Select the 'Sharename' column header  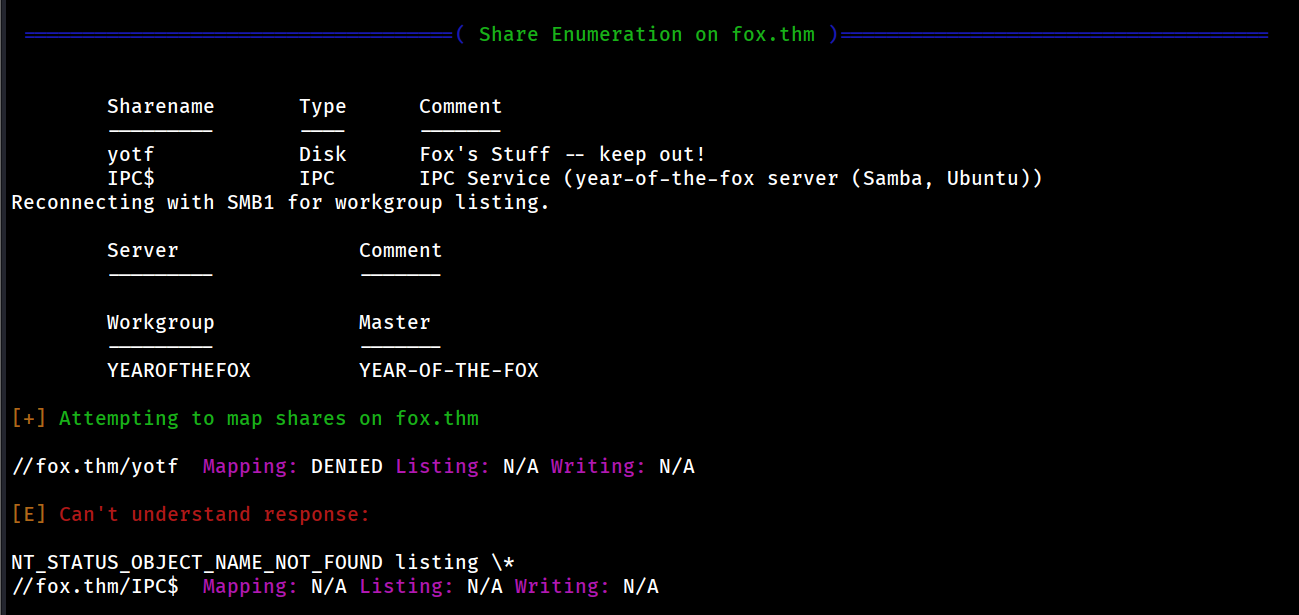(x=160, y=107)
